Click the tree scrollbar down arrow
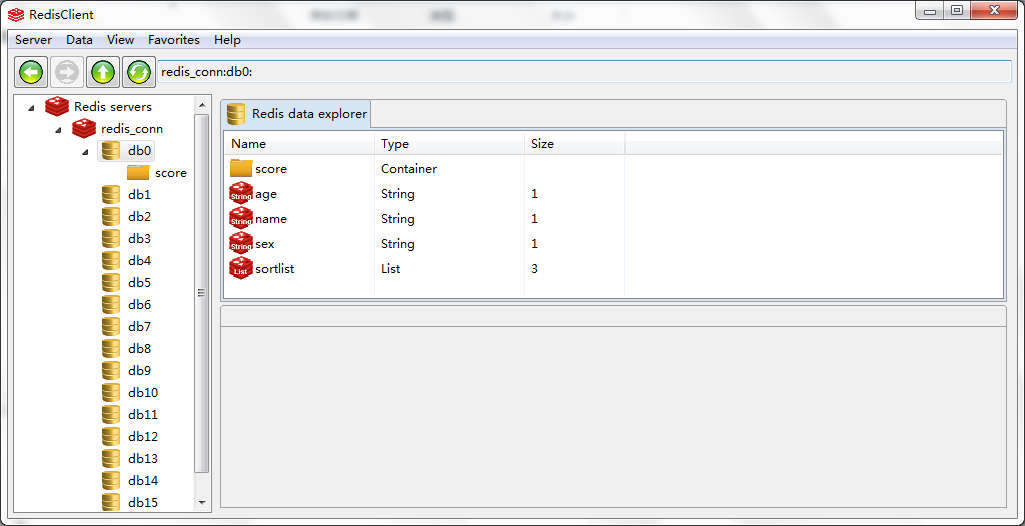1025x526 pixels. click(x=201, y=502)
